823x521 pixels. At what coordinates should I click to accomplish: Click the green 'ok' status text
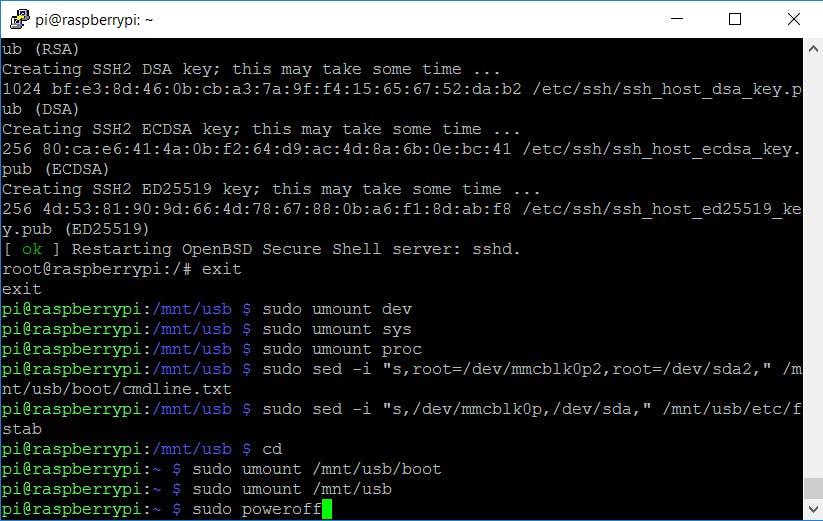(x=33, y=249)
